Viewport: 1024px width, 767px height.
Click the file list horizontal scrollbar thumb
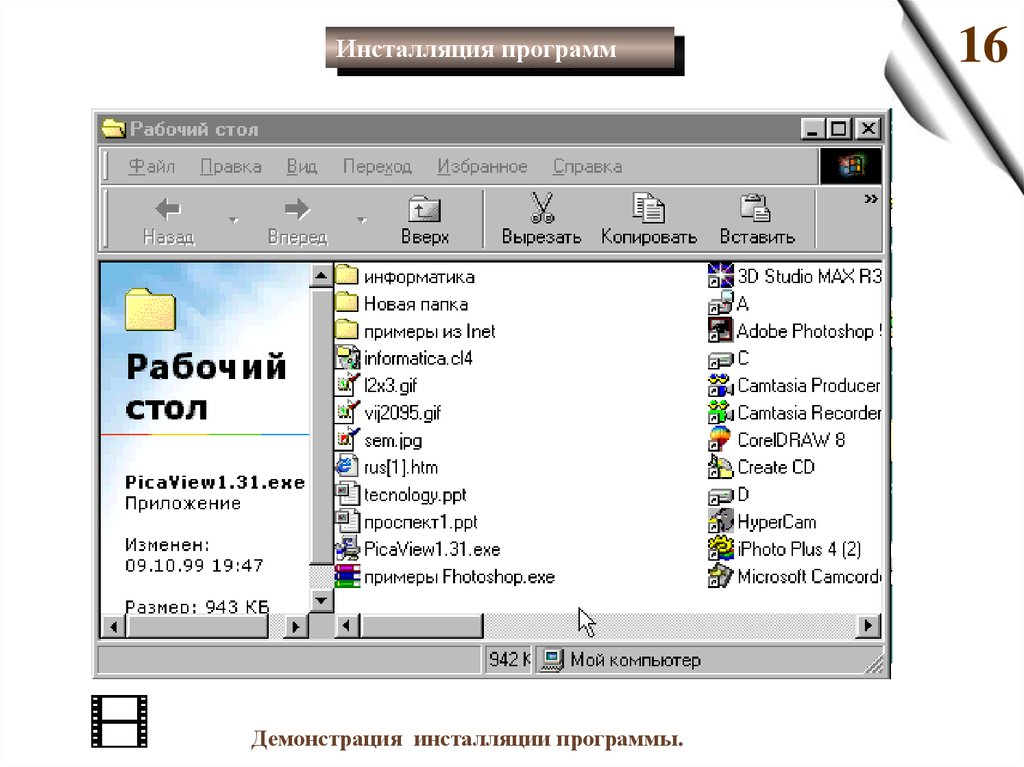tap(422, 626)
